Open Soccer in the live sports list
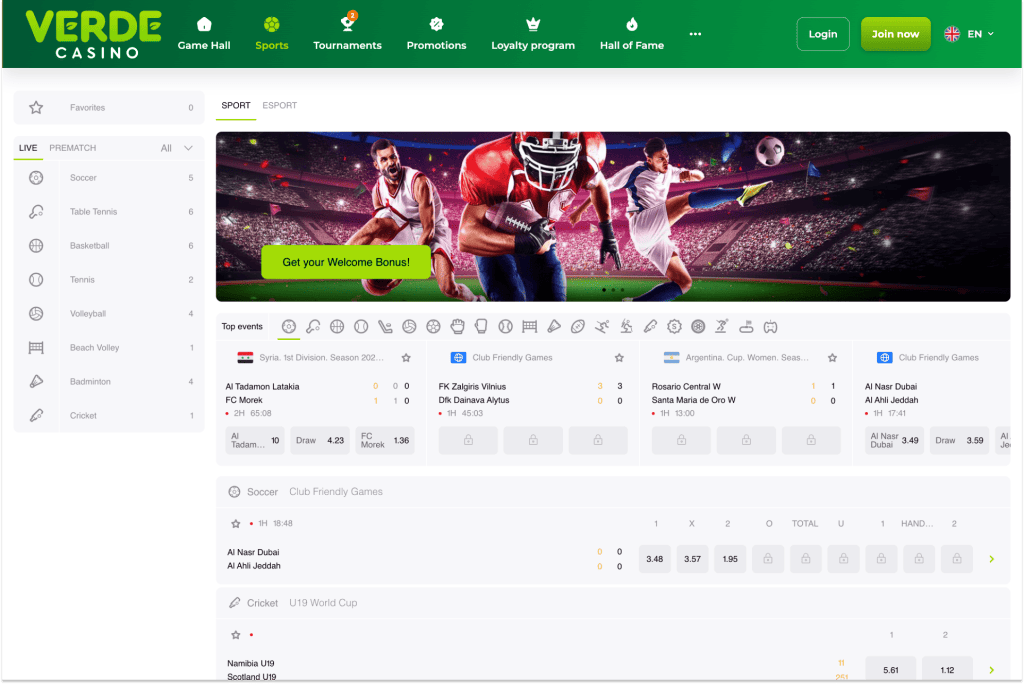Viewport: 1024px width, 684px height. pos(109,178)
